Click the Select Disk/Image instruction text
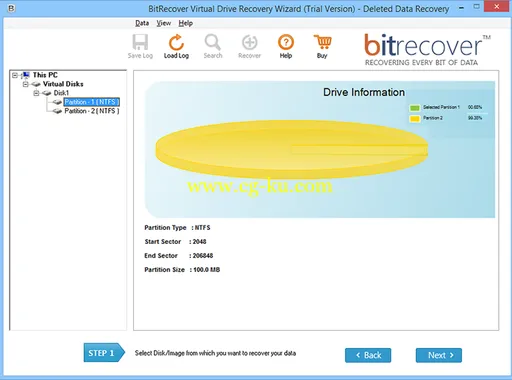Image resolution: width=512 pixels, height=380 pixels. tap(215, 353)
